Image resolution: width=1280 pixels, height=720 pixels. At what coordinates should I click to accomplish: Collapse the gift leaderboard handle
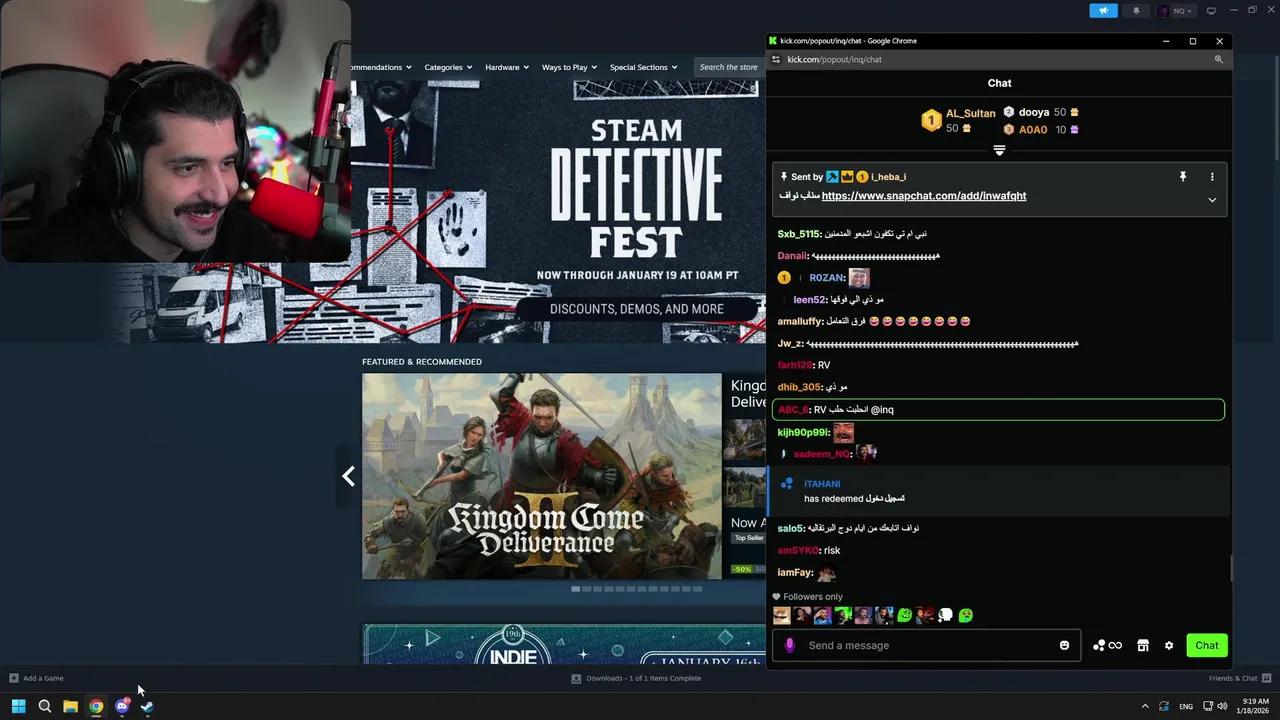(x=999, y=150)
